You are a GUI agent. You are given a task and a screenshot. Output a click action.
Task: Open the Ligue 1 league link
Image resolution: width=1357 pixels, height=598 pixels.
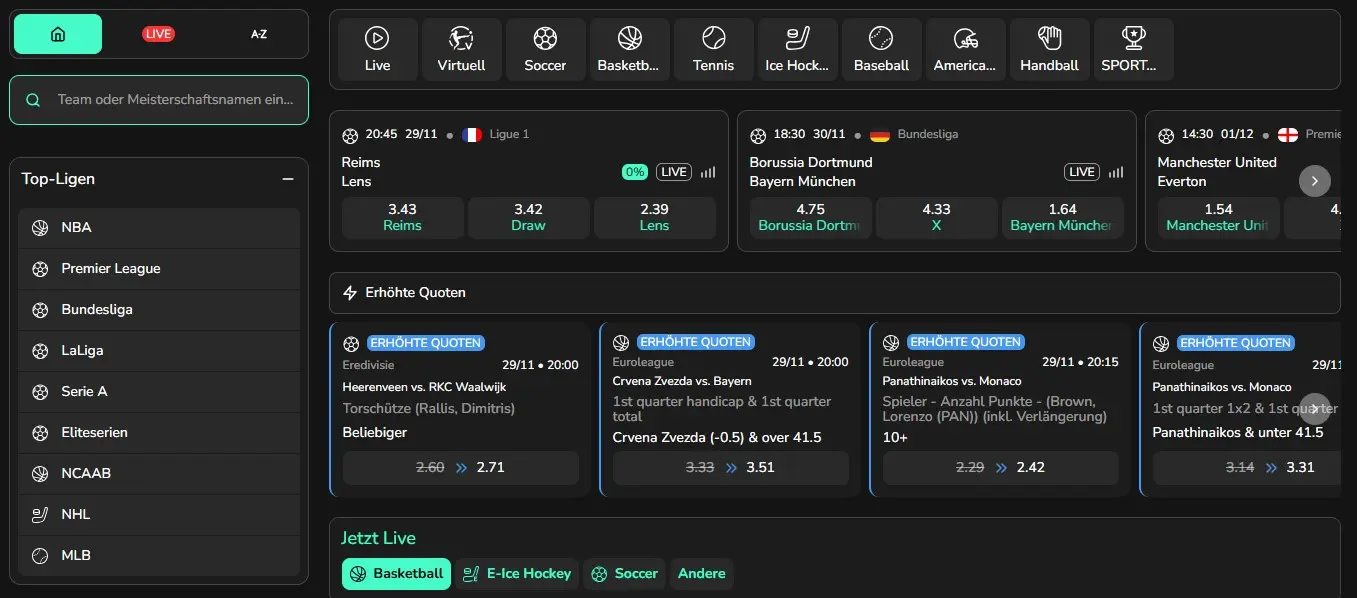(x=510, y=134)
